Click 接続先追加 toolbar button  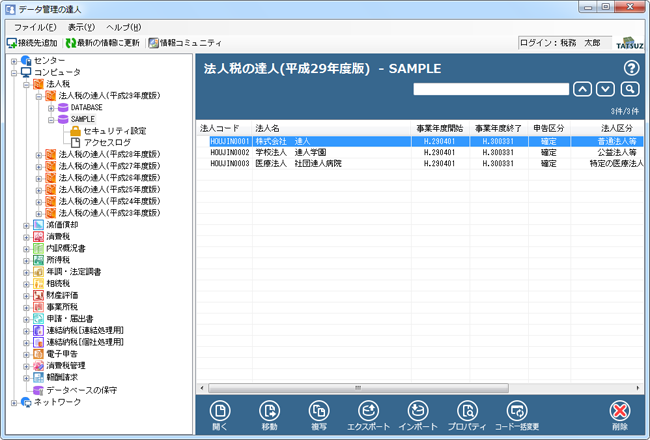coord(32,43)
